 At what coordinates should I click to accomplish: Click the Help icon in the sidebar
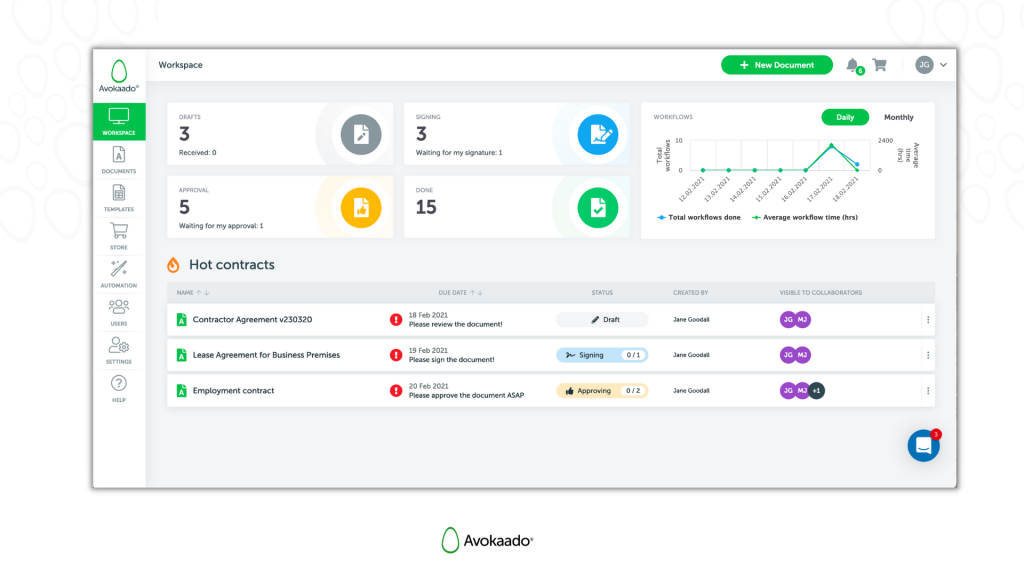118,385
